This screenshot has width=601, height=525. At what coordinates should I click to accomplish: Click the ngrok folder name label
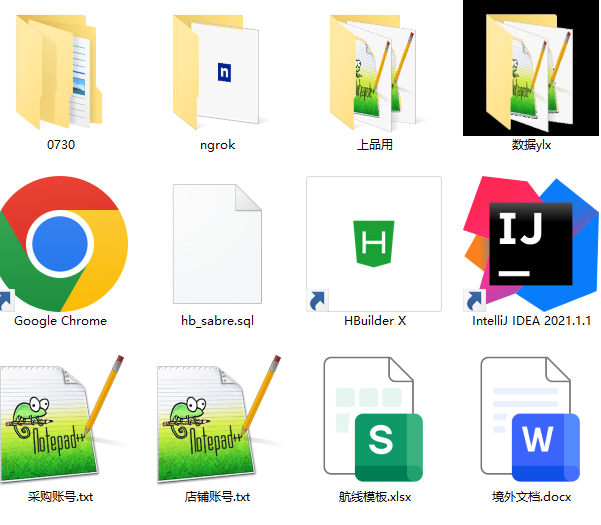coord(217,145)
